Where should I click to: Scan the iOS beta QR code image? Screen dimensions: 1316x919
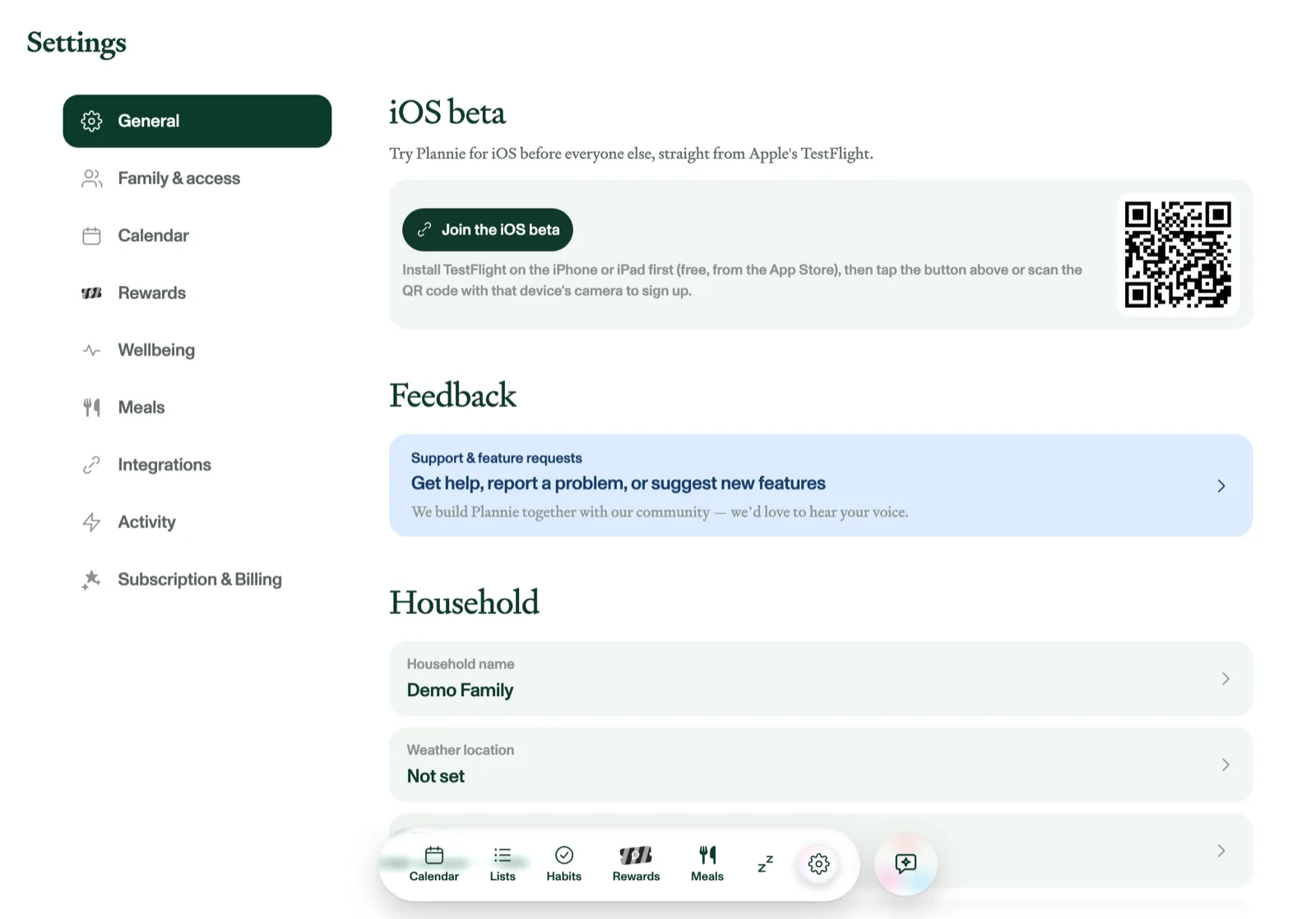click(1178, 254)
